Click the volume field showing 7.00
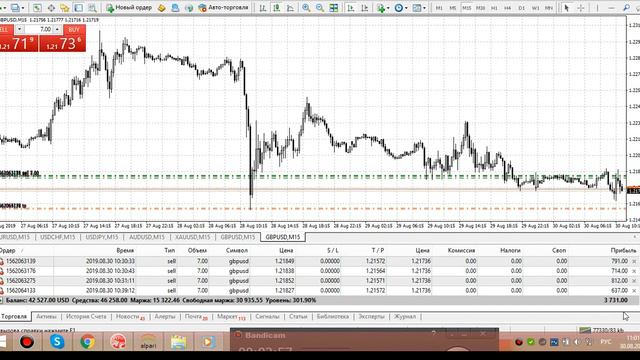This screenshot has width=640, height=360. pos(38,29)
